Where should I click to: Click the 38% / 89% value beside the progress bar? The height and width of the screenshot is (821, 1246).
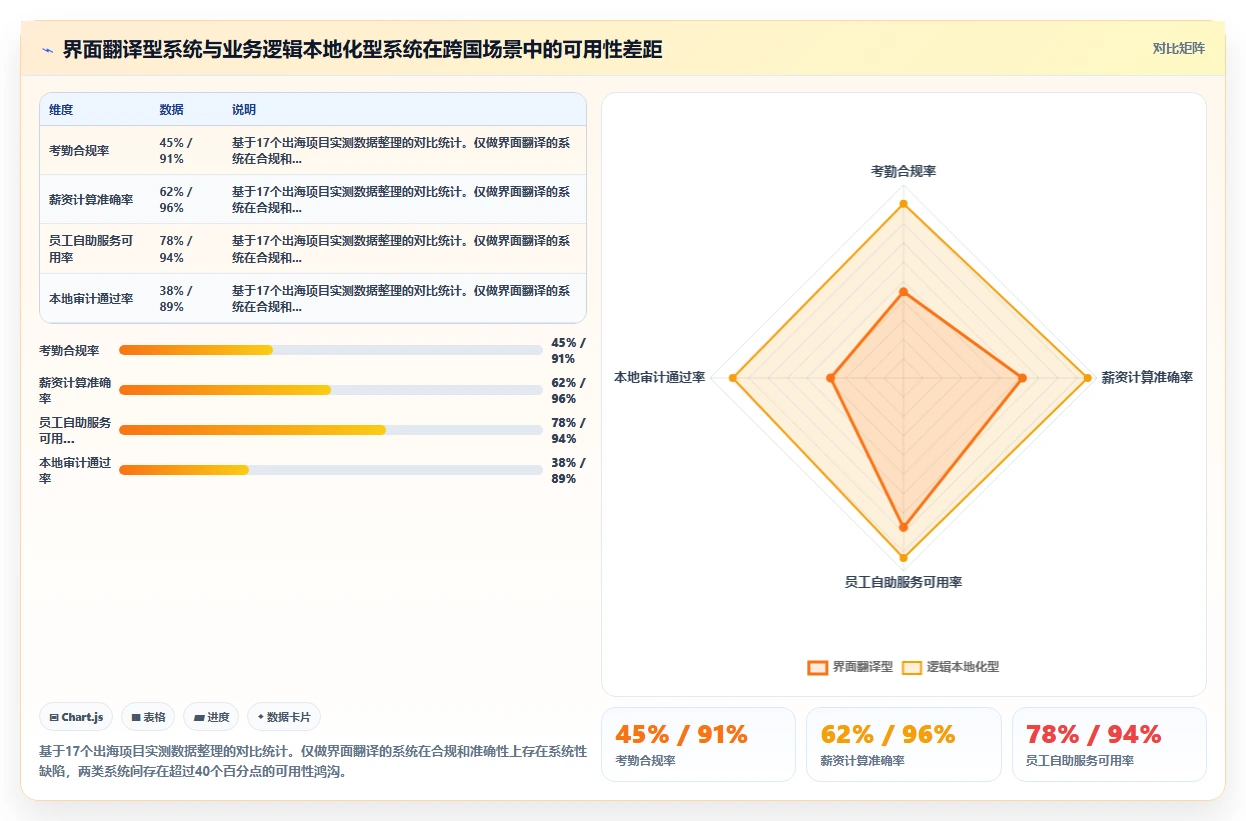tap(568, 470)
